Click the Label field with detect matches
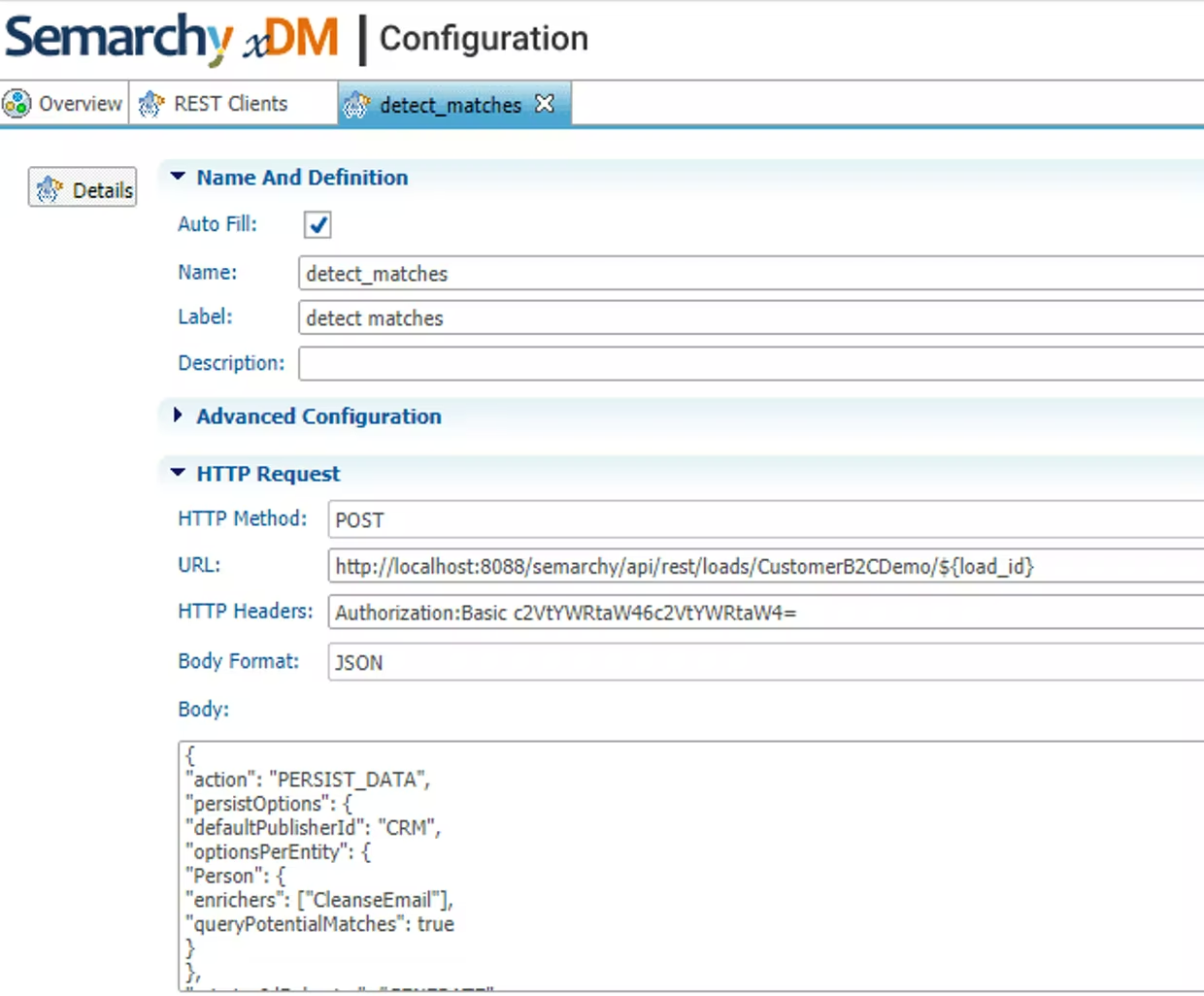Viewport: 1204px width, 996px height. point(751,317)
